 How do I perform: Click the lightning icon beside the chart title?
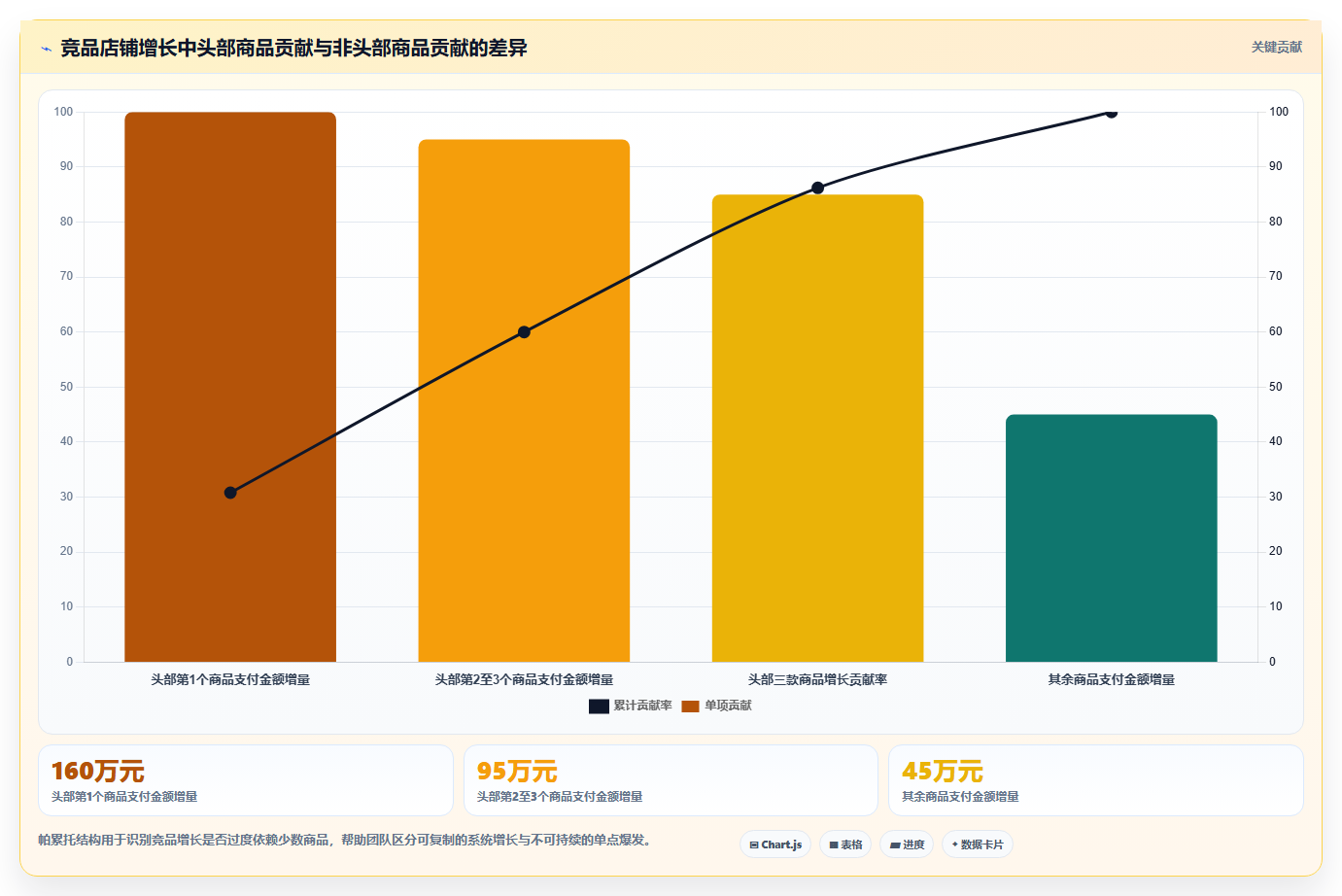[46, 49]
